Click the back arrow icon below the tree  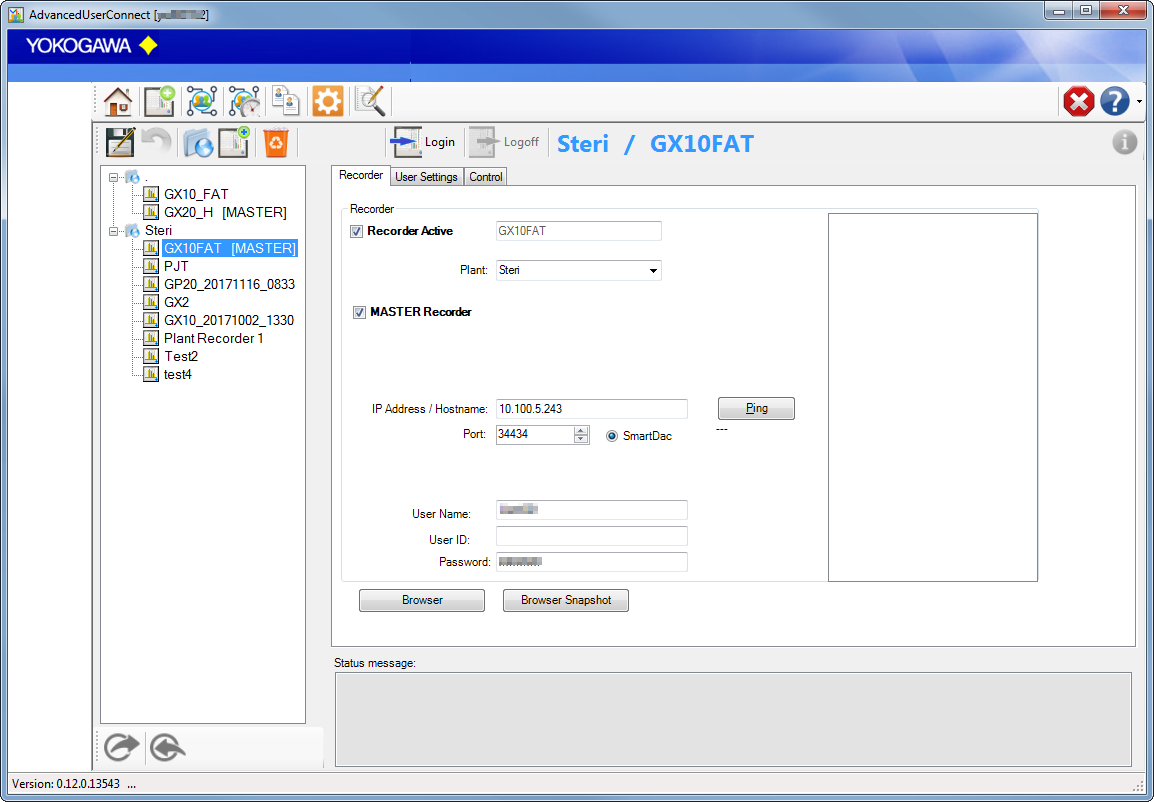[168, 748]
